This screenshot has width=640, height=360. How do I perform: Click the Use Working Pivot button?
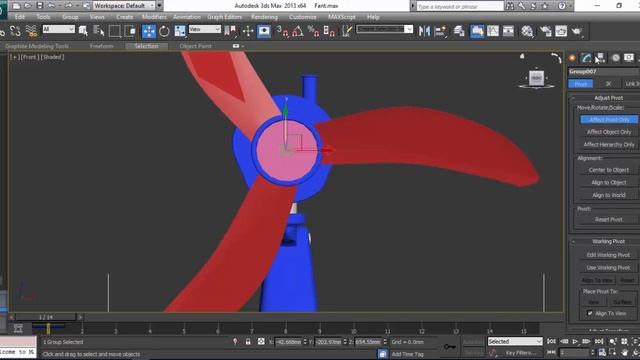pyautogui.click(x=609, y=268)
